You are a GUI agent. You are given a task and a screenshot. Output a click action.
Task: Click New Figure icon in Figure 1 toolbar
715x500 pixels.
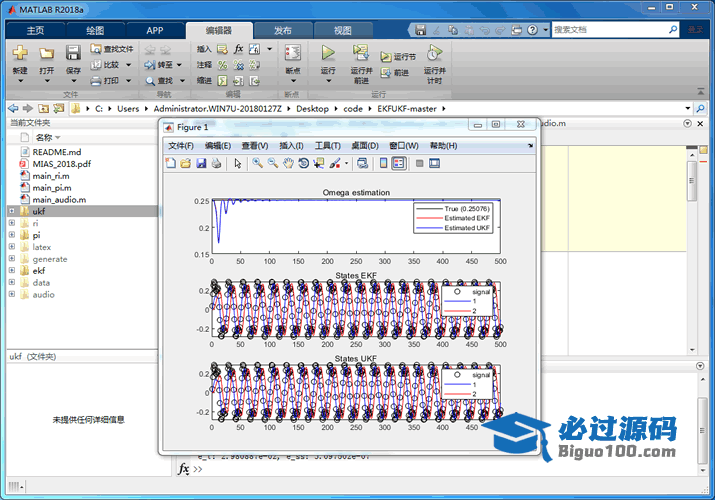(x=171, y=163)
